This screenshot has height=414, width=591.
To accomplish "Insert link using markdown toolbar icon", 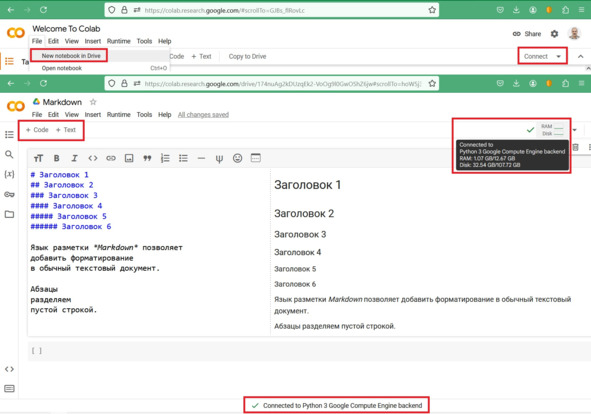I will (111, 158).
